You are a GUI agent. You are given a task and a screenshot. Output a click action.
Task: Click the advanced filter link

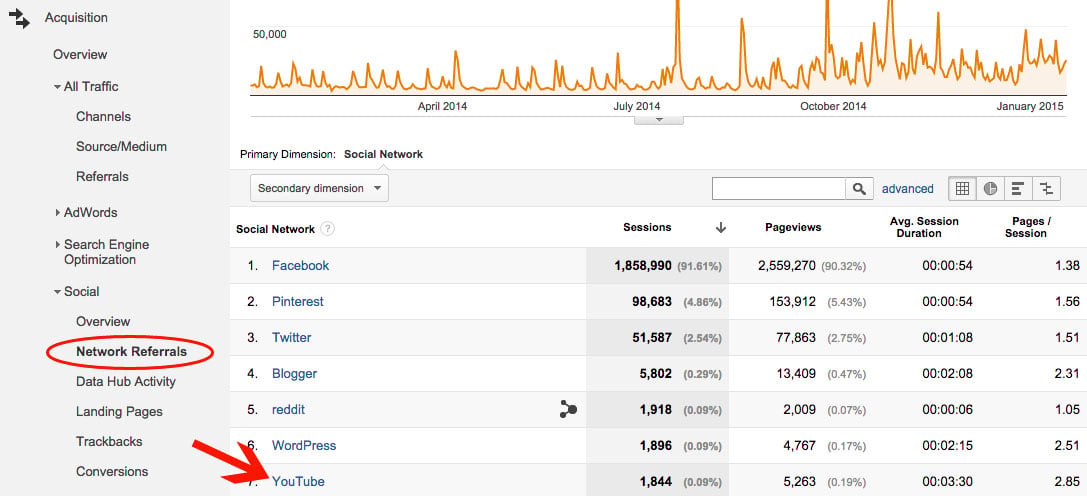907,189
